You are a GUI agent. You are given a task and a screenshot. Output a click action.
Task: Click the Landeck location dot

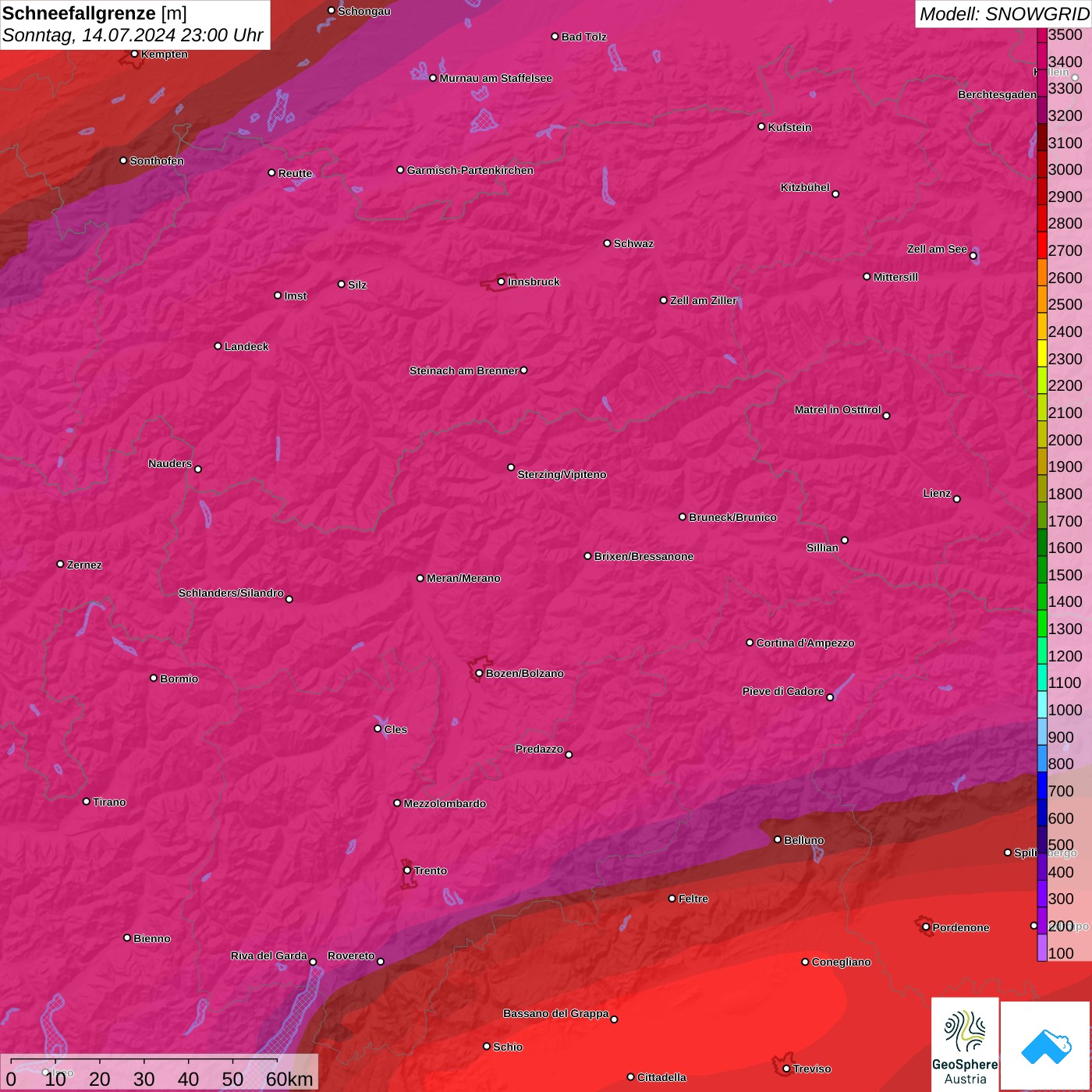(x=218, y=346)
